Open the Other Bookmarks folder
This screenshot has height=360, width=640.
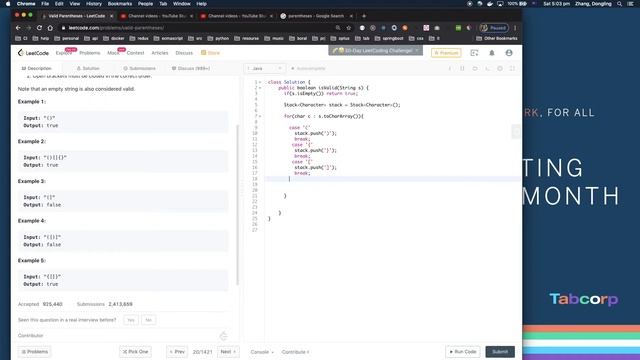pyautogui.click(x=497, y=38)
